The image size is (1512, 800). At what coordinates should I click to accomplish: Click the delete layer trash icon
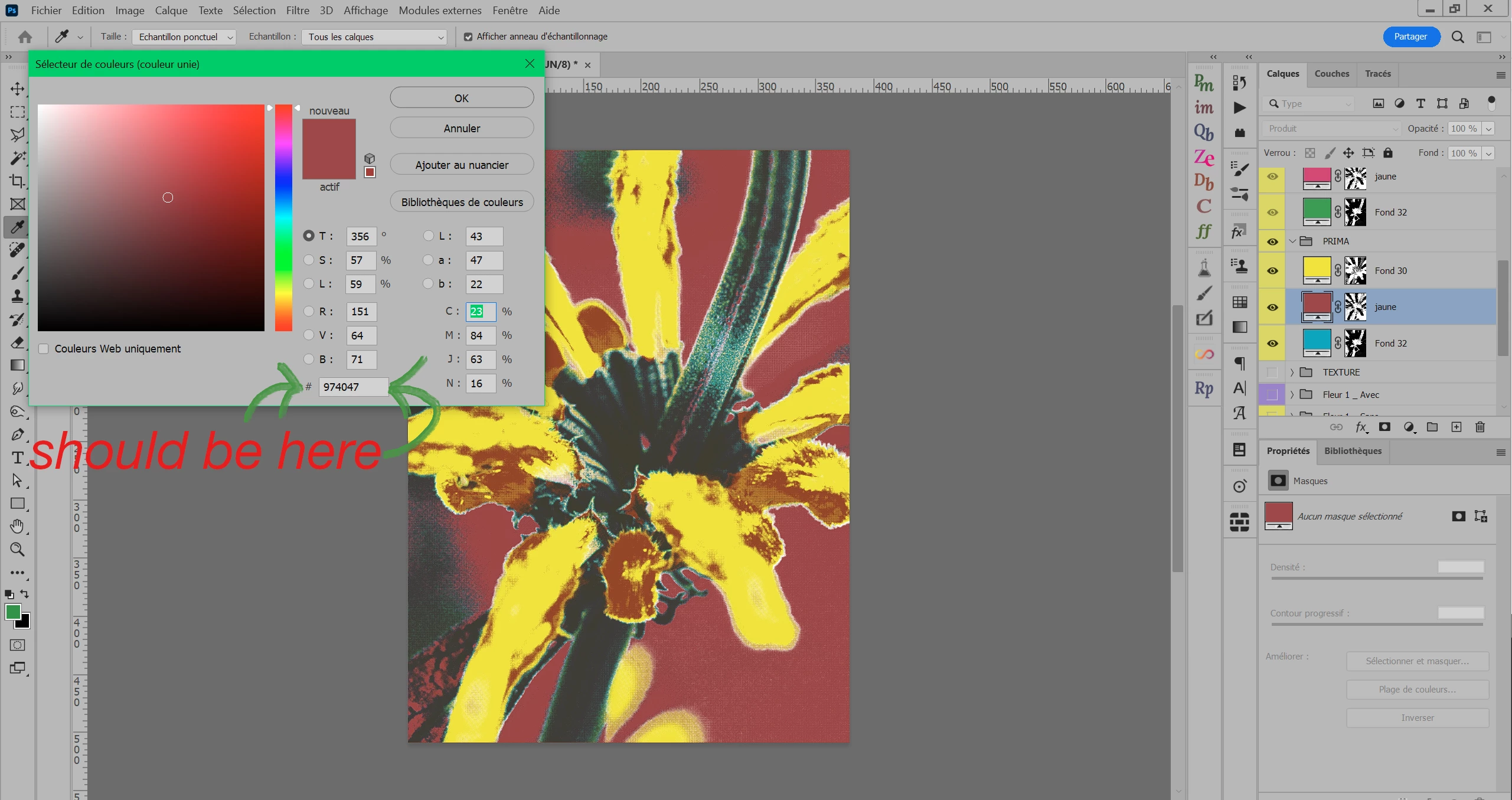point(1480,427)
